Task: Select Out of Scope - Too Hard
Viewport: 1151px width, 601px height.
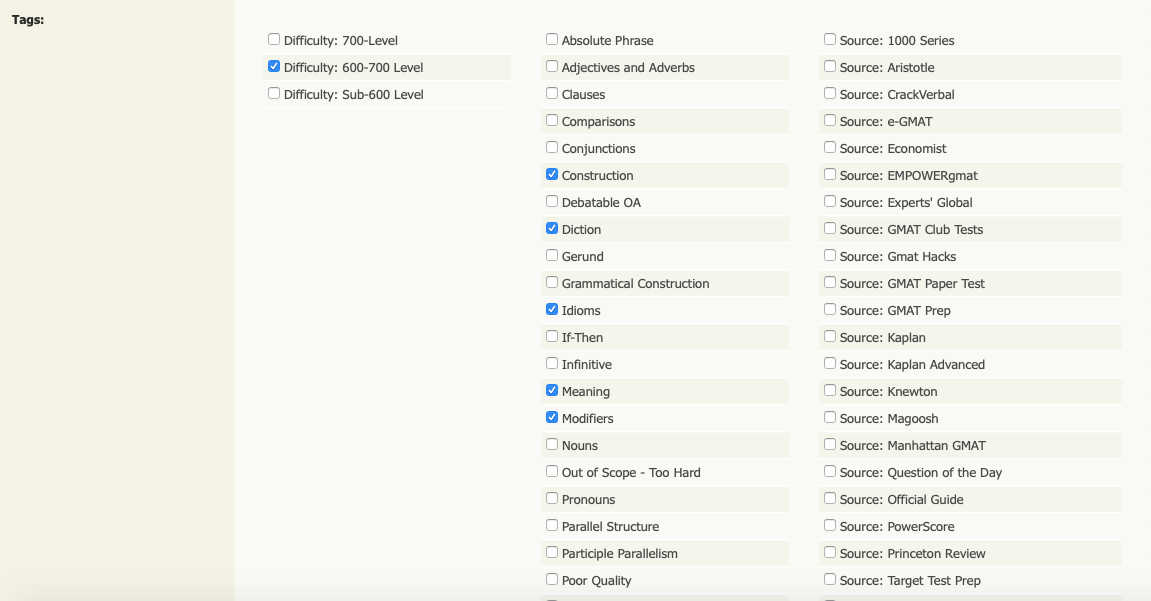Action: [x=552, y=472]
